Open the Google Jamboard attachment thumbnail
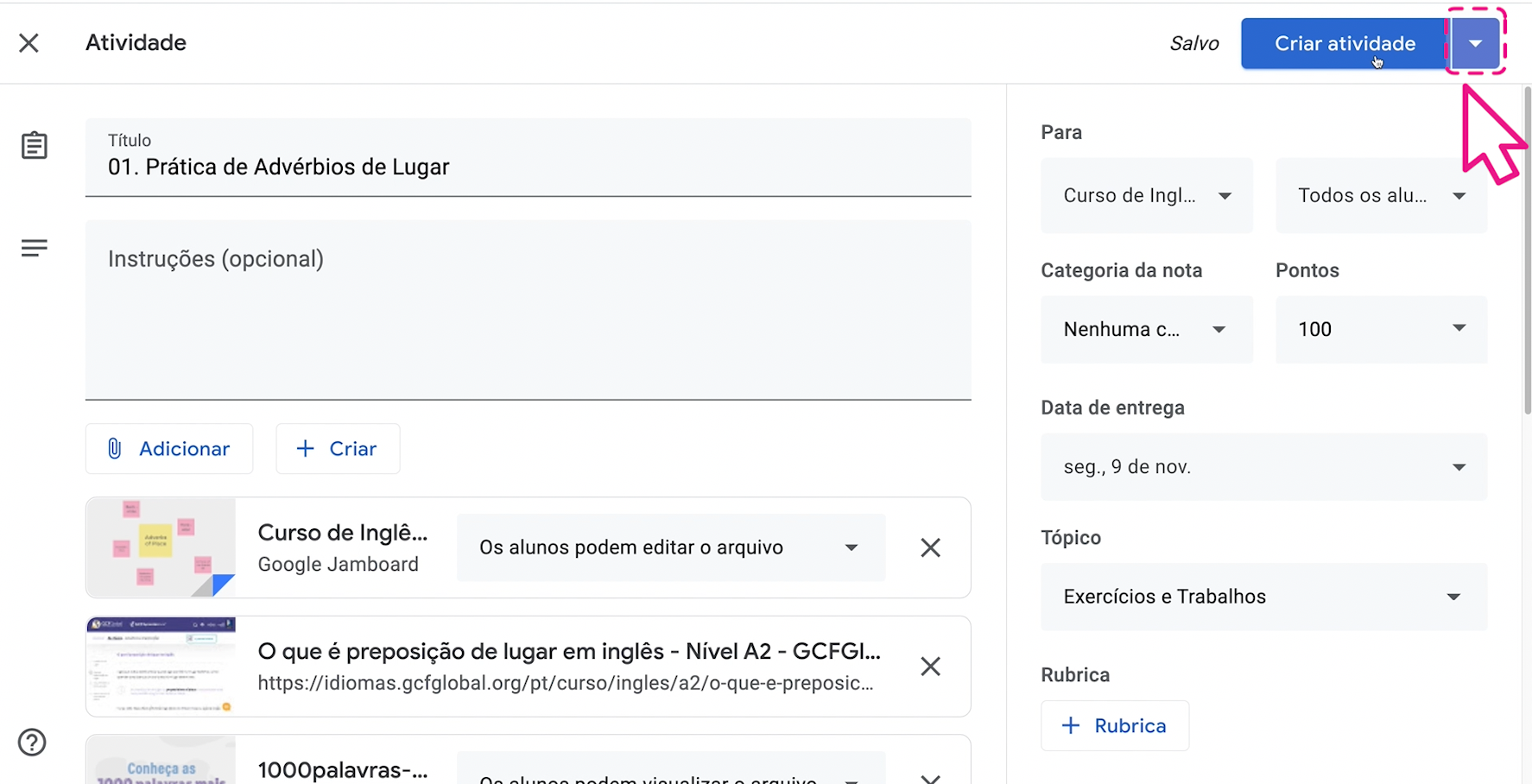1532x784 pixels. (x=161, y=547)
